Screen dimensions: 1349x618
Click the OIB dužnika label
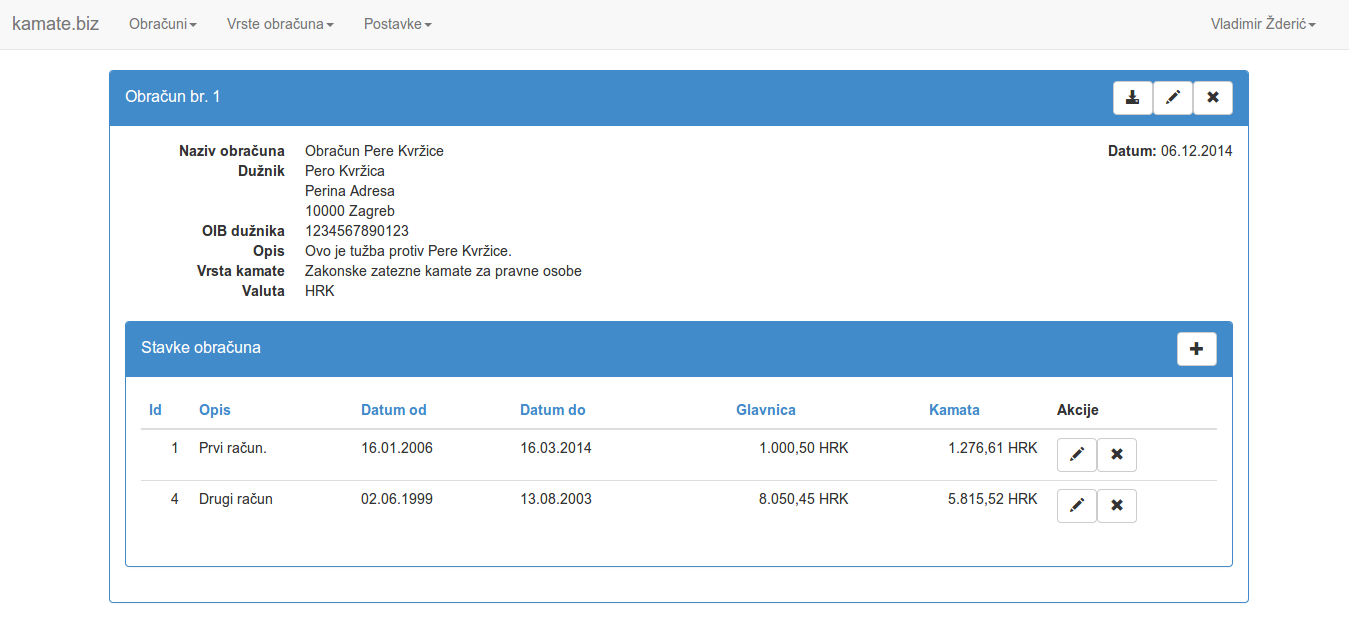244,231
